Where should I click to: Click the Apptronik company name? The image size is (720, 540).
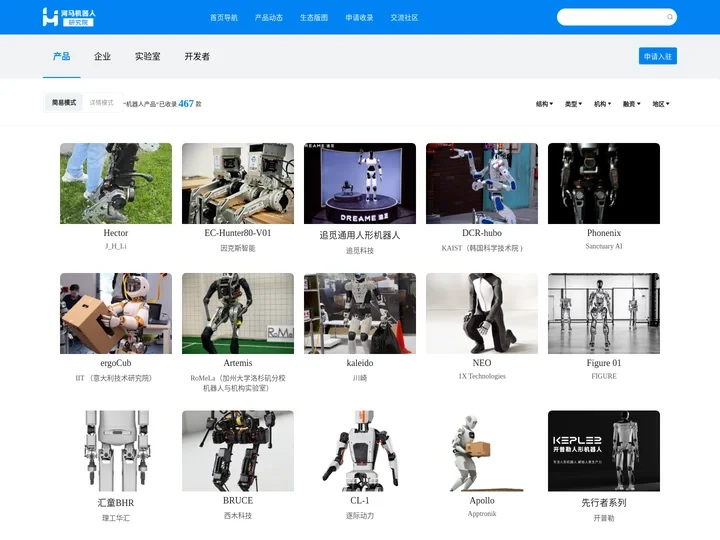482,514
